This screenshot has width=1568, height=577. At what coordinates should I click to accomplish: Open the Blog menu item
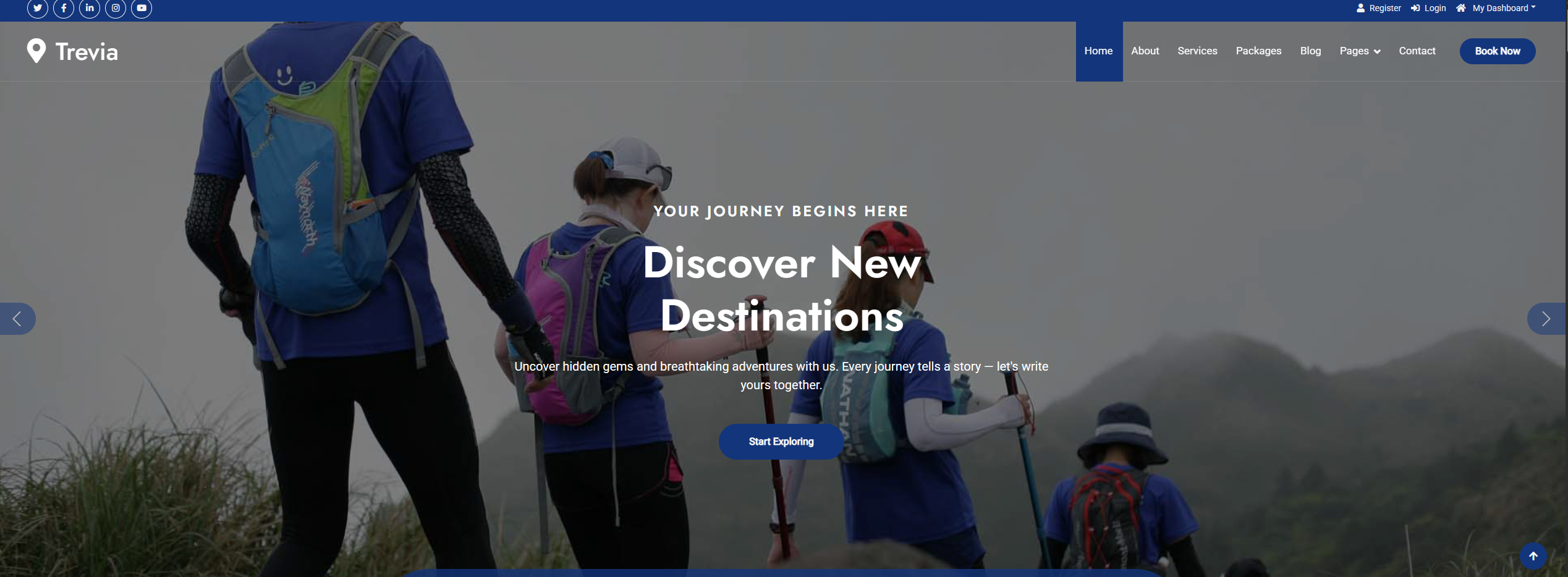coord(1310,51)
